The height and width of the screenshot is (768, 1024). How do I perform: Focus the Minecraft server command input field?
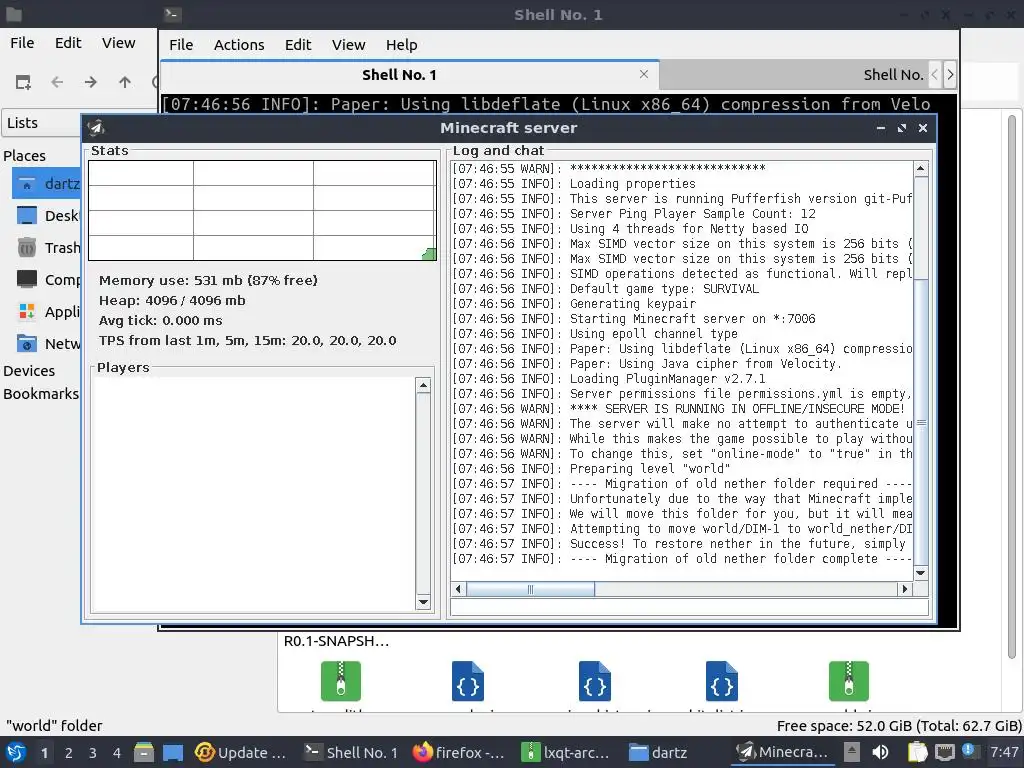click(689, 607)
